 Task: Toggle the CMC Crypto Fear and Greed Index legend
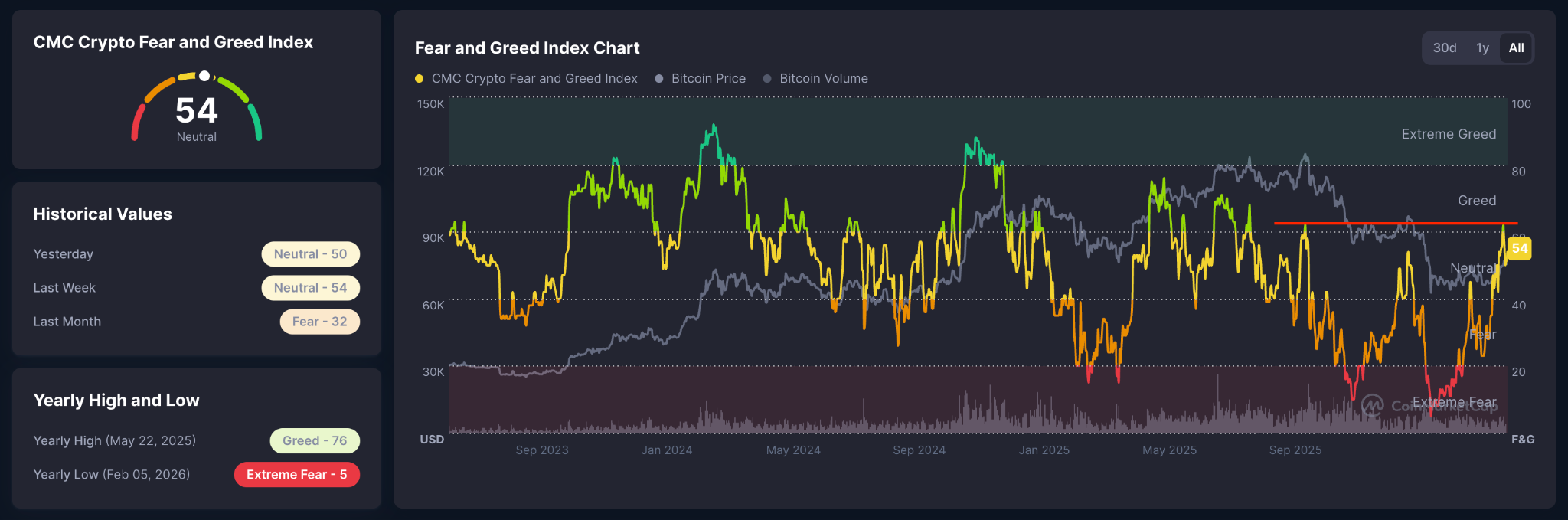point(526,78)
